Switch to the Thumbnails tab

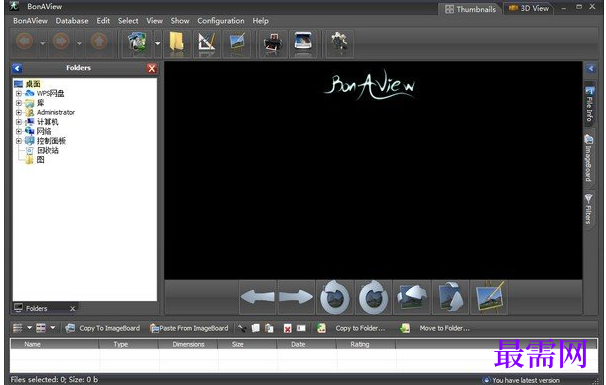click(x=470, y=9)
